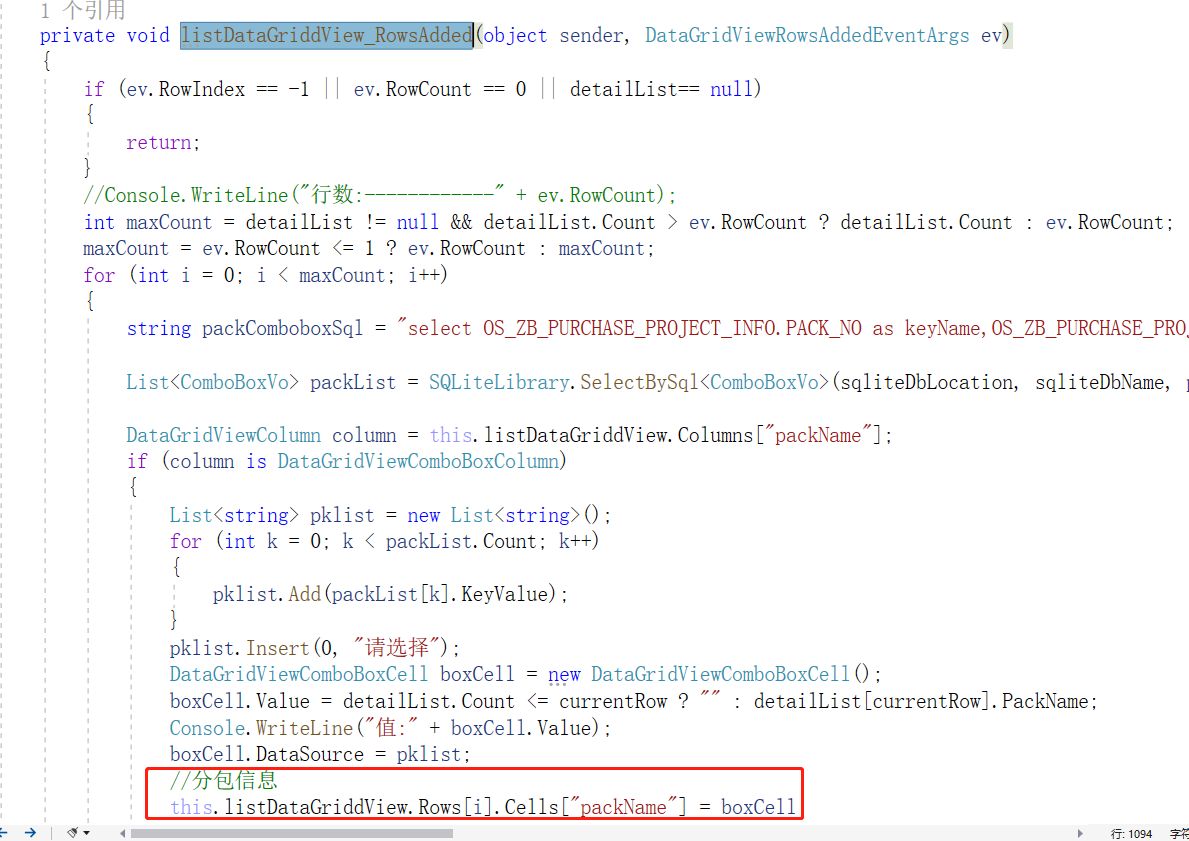Image resolution: width=1189 pixels, height=841 pixels.
Task: Click "DataGridViewColumn column" declaration
Action: [x=261, y=435]
